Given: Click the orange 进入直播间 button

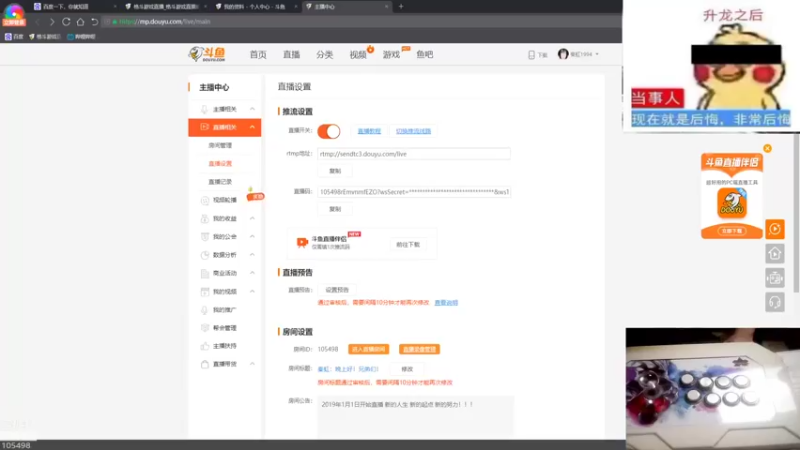Looking at the screenshot, I should 368,349.
